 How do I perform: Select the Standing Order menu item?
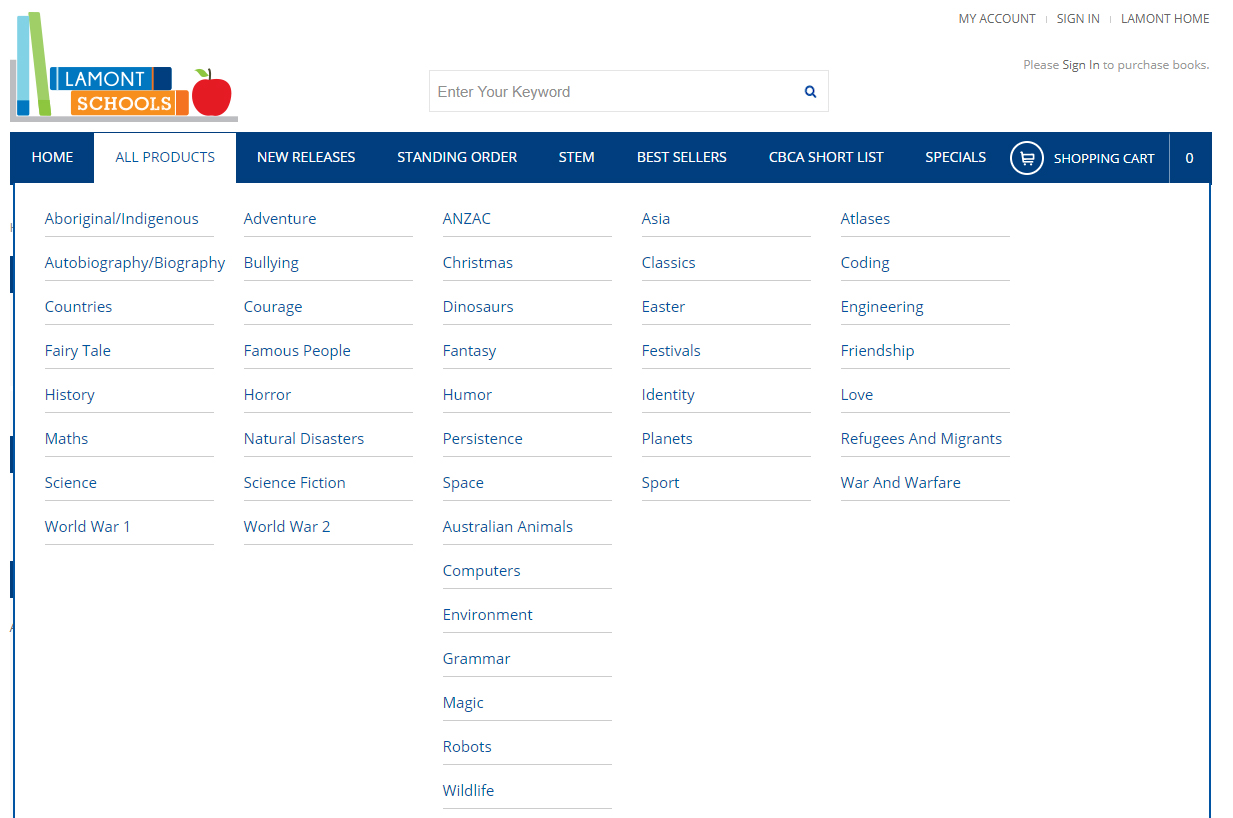(457, 157)
